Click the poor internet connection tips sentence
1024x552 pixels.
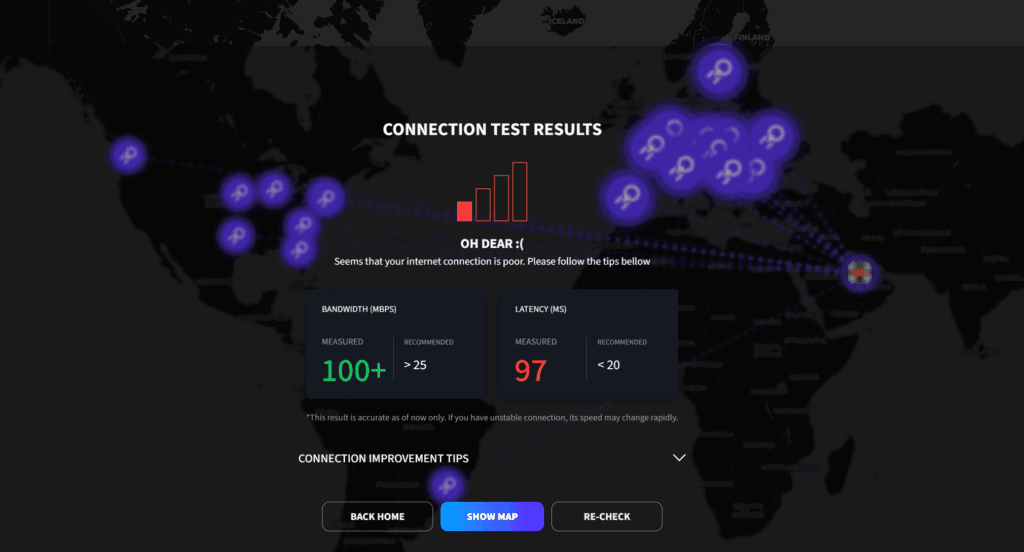click(492, 261)
